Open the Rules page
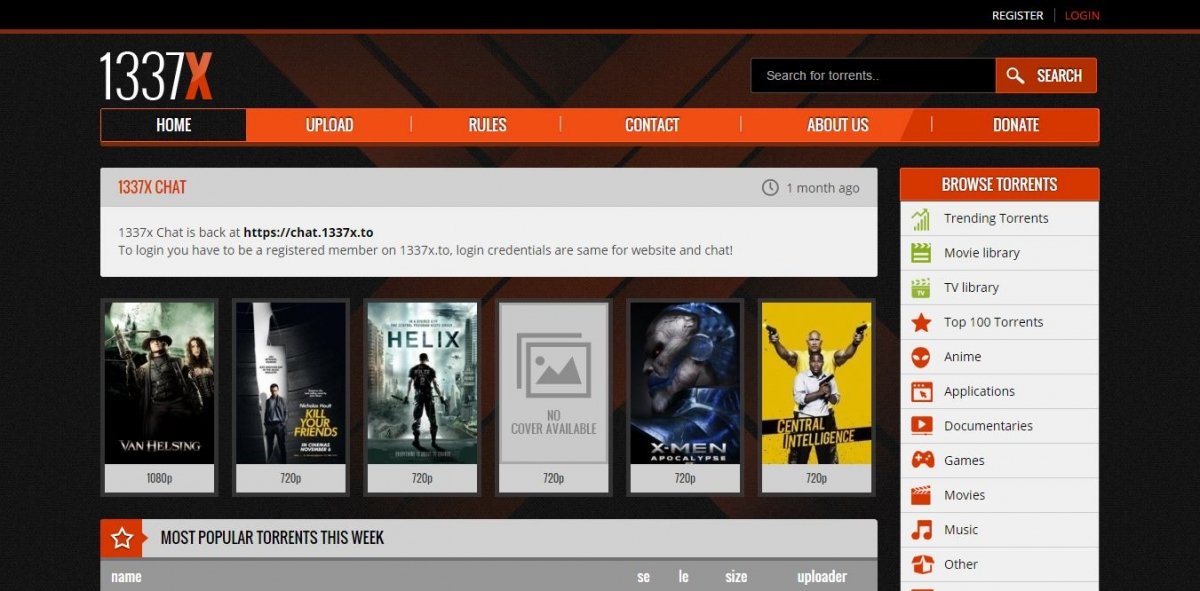This screenshot has height=591, width=1200. coord(487,125)
